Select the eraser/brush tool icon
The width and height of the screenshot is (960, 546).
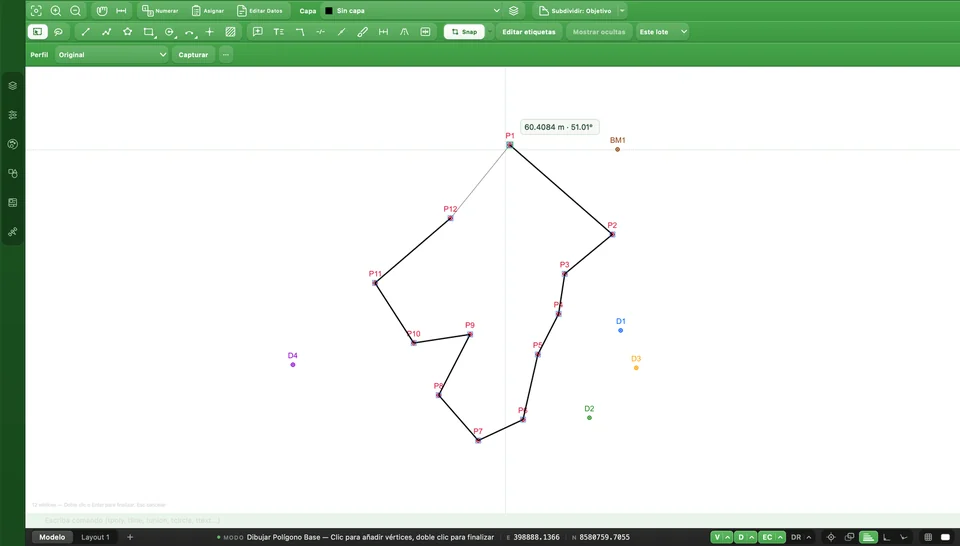pyautogui.click(x=362, y=32)
